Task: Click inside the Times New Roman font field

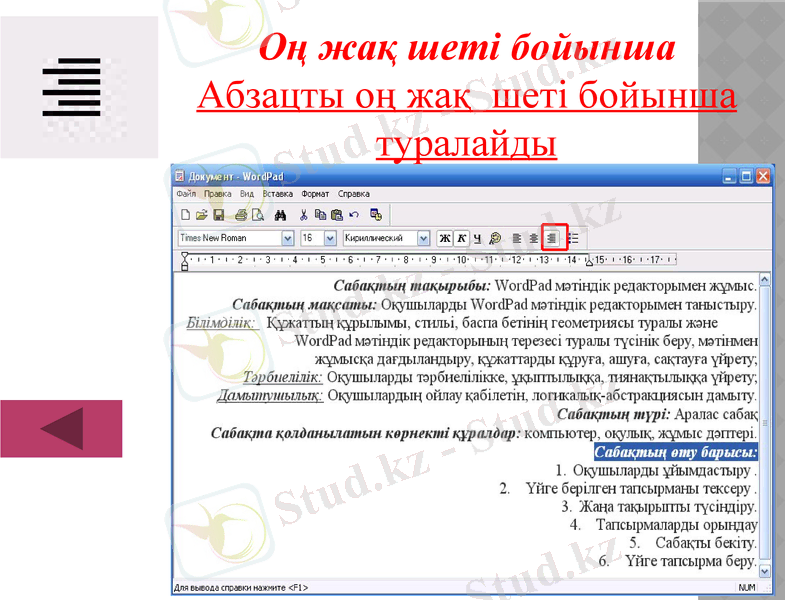Action: tap(230, 238)
